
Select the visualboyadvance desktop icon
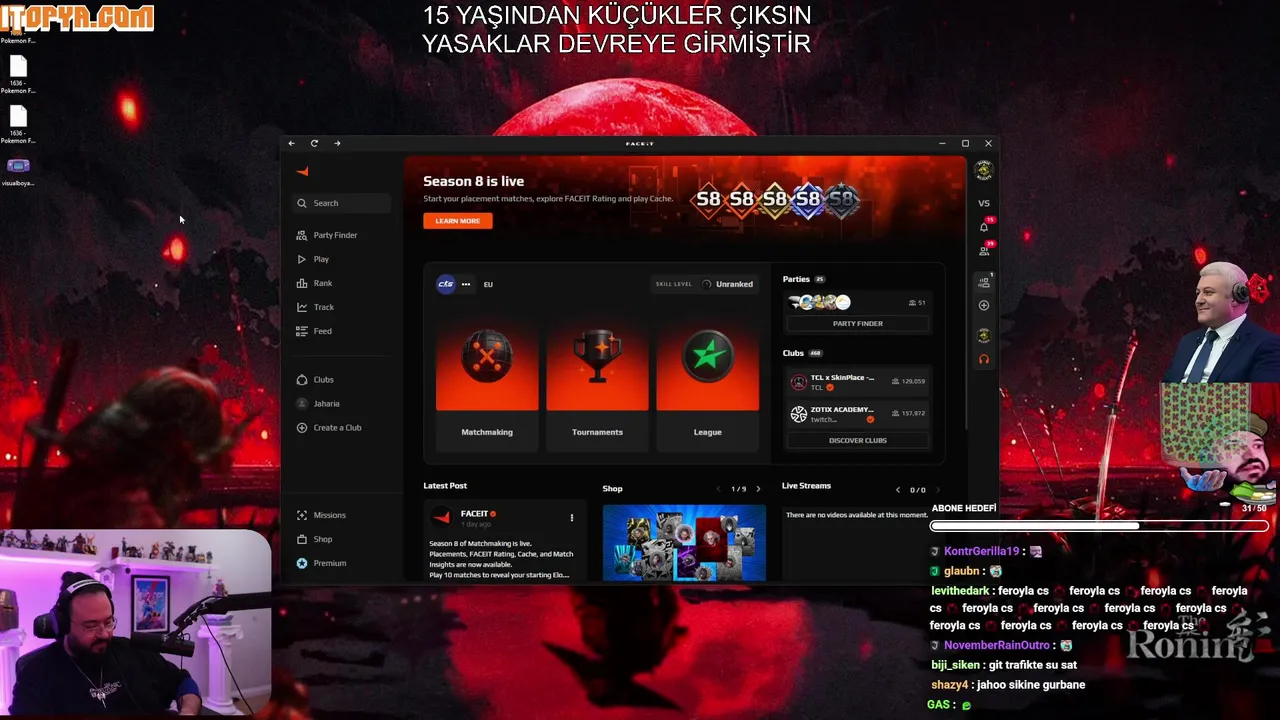18,171
